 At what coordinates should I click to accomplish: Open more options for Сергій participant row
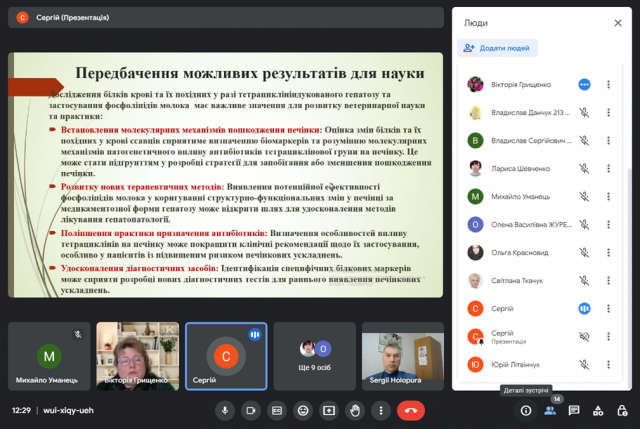tap(608, 309)
